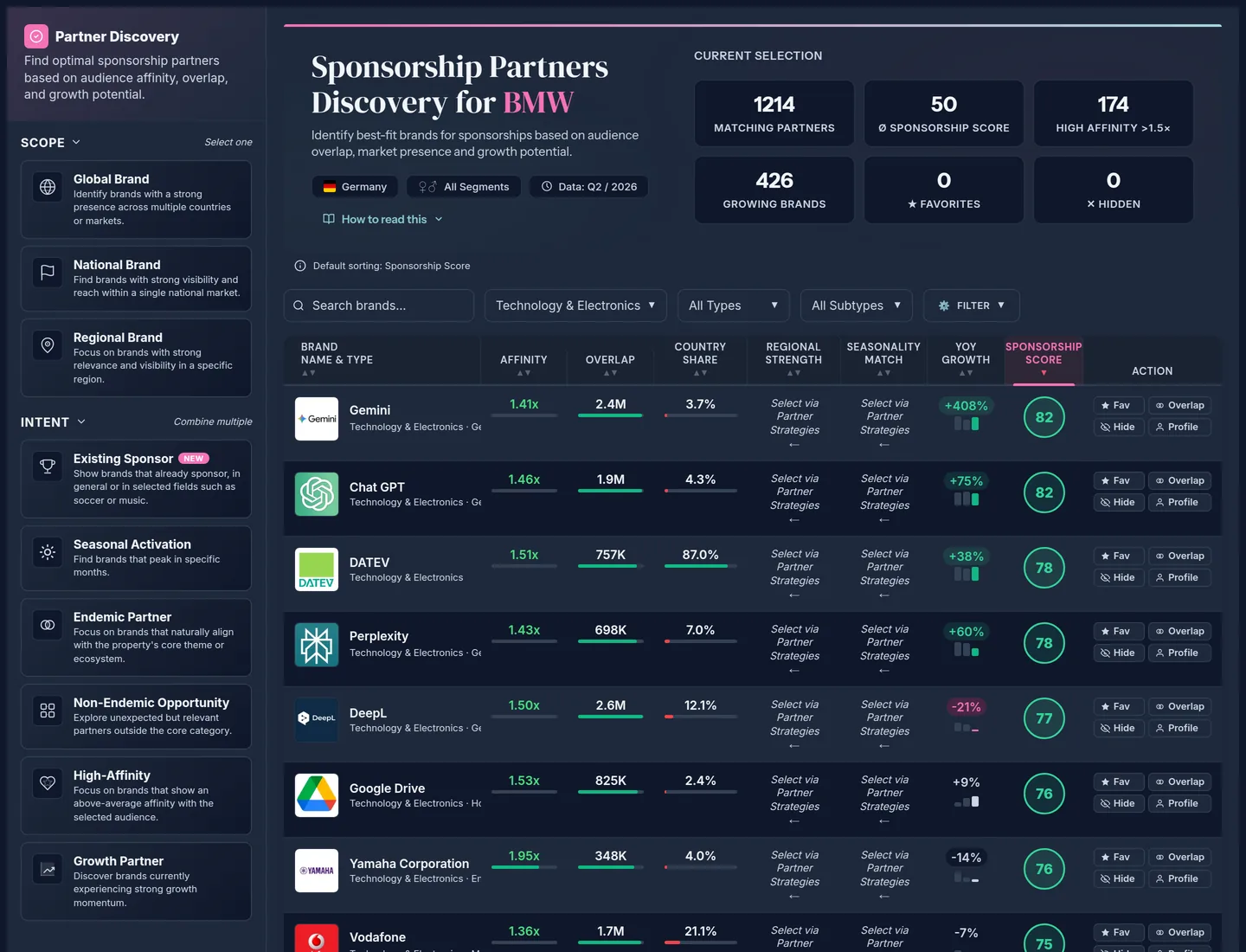
Task: Click the heart icon on High-Affinity
Action: (48, 783)
